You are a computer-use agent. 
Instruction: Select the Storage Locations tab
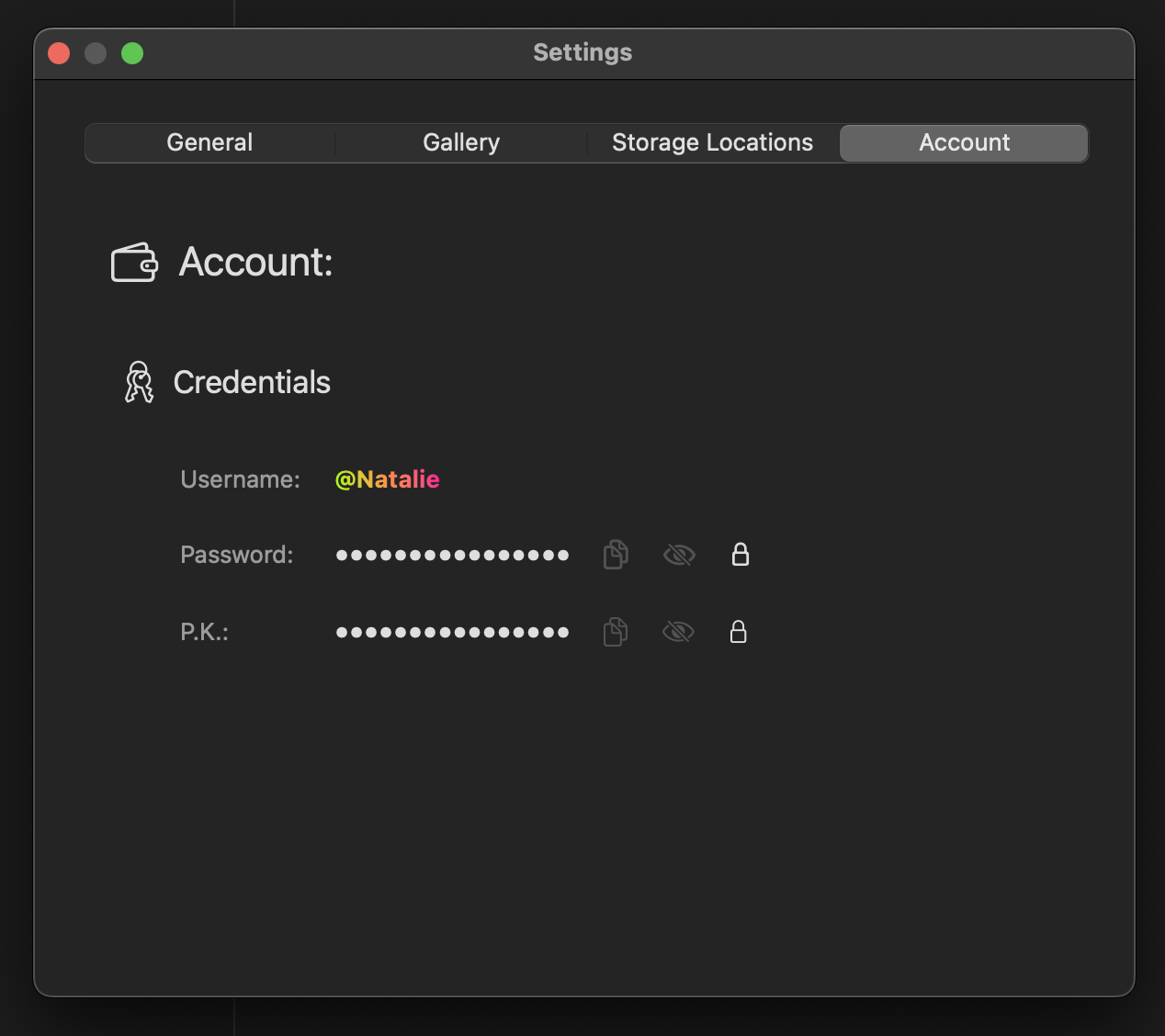pyautogui.click(x=712, y=143)
